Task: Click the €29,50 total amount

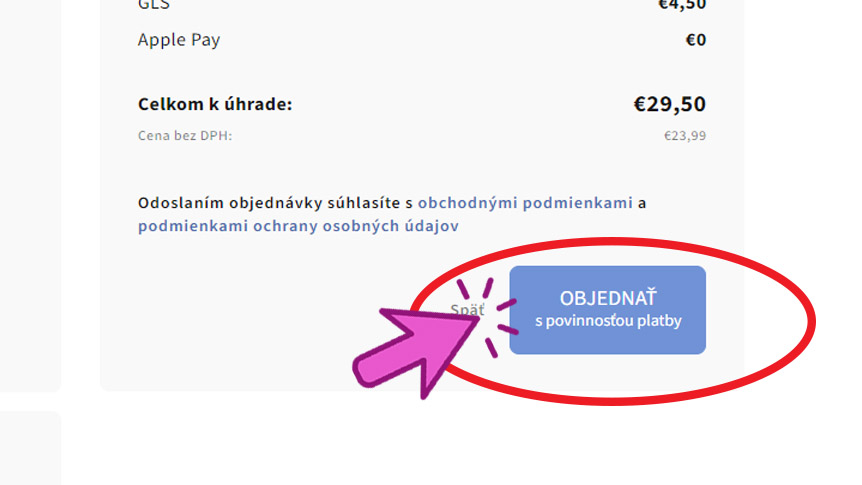Action: [670, 104]
